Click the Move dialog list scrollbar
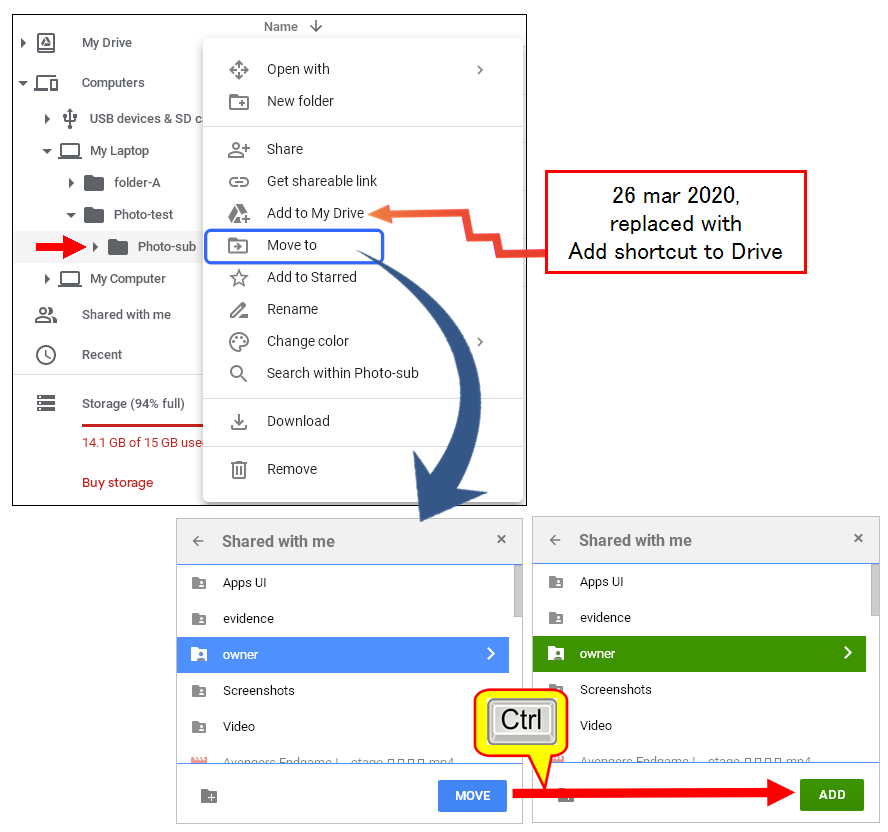Image resolution: width=888 pixels, height=832 pixels. (518, 591)
